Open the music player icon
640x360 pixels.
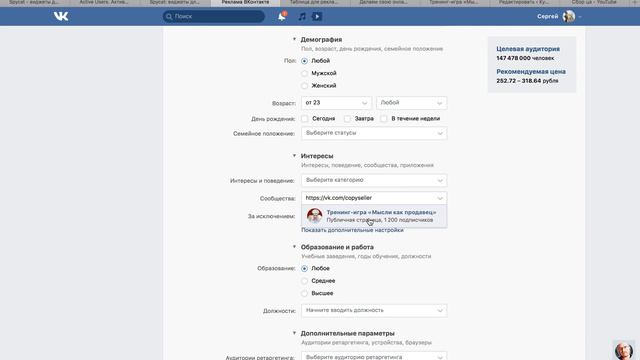[302, 16]
